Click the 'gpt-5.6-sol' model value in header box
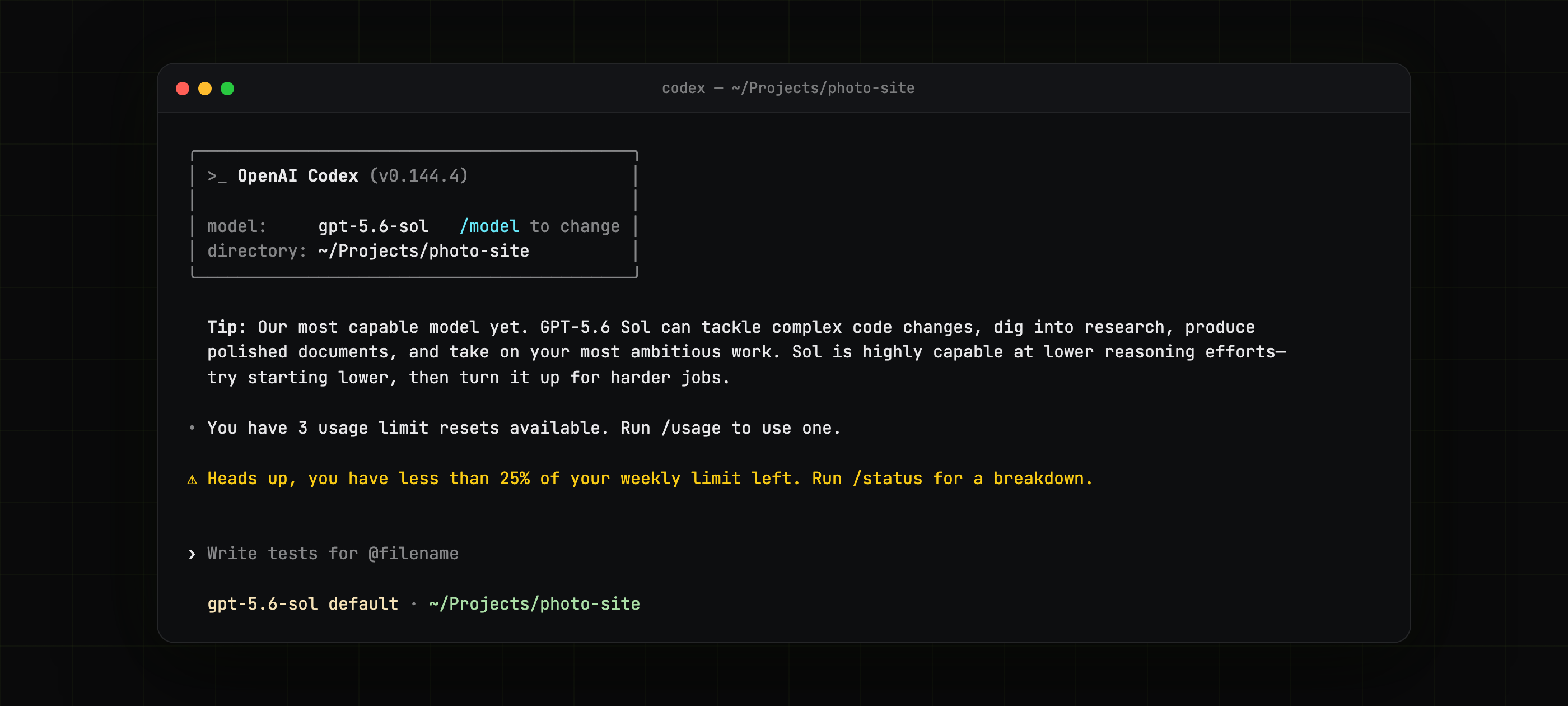Screen dimensions: 1568x706 click(373, 226)
